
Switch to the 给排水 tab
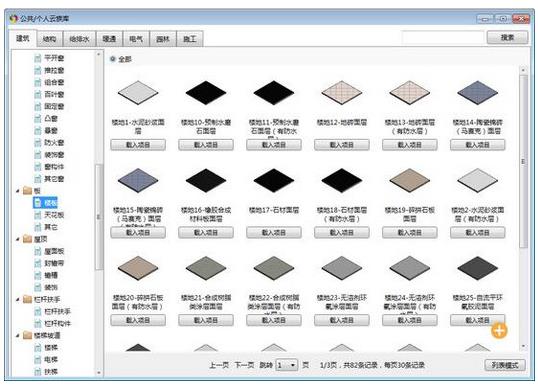(79, 39)
